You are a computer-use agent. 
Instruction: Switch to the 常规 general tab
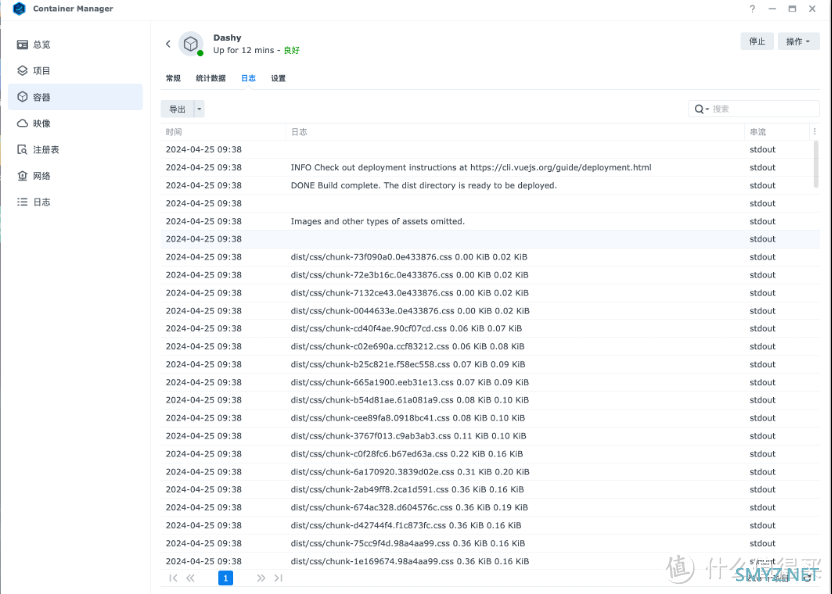point(173,78)
